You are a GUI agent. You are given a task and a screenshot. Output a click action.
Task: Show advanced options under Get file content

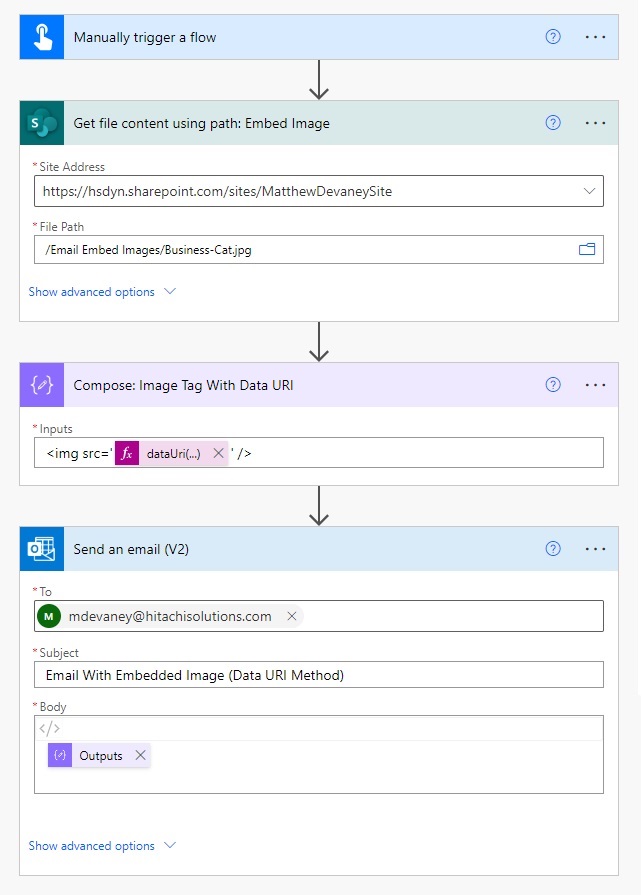click(x=94, y=293)
